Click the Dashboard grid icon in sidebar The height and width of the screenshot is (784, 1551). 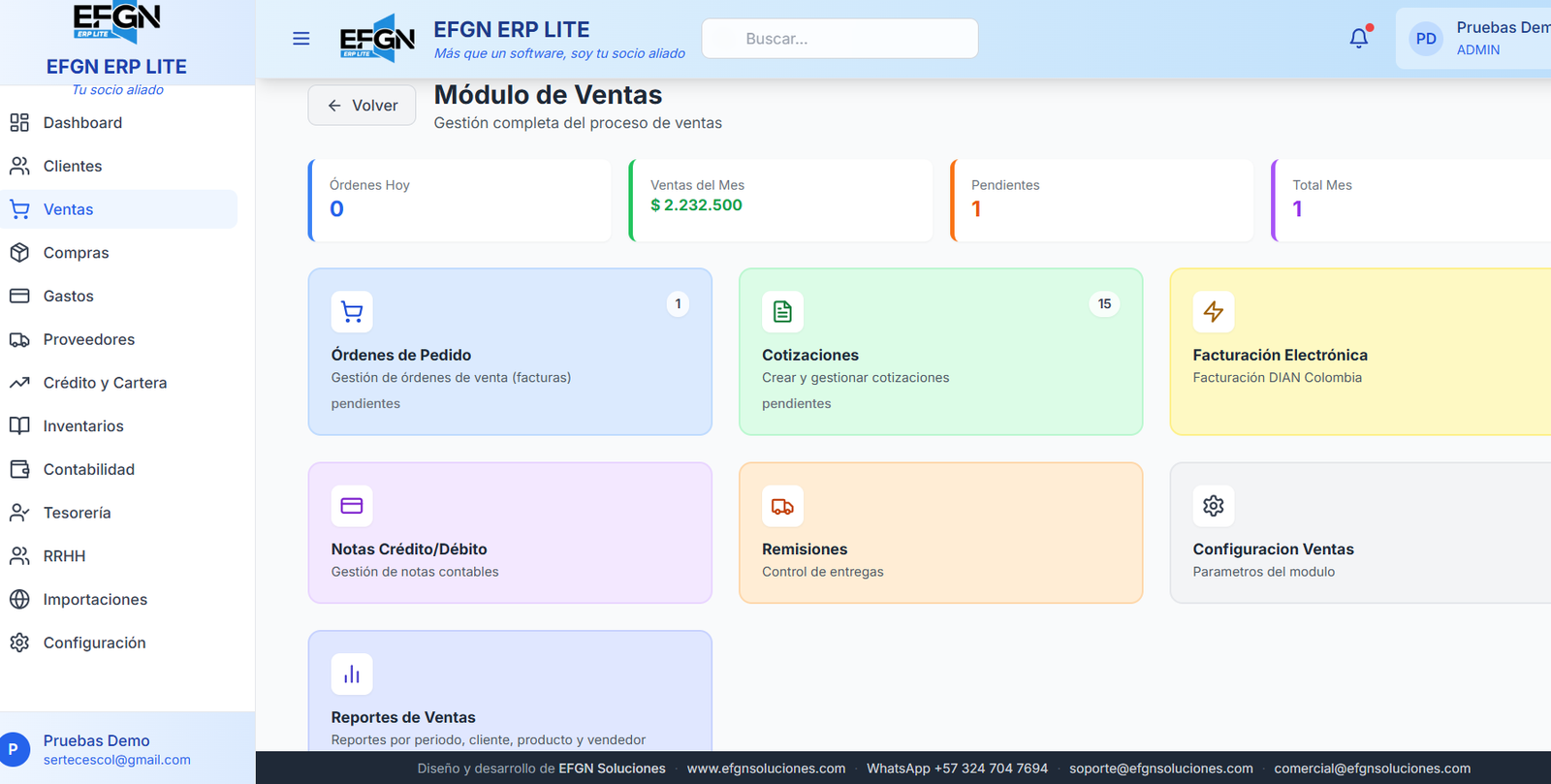point(19,123)
